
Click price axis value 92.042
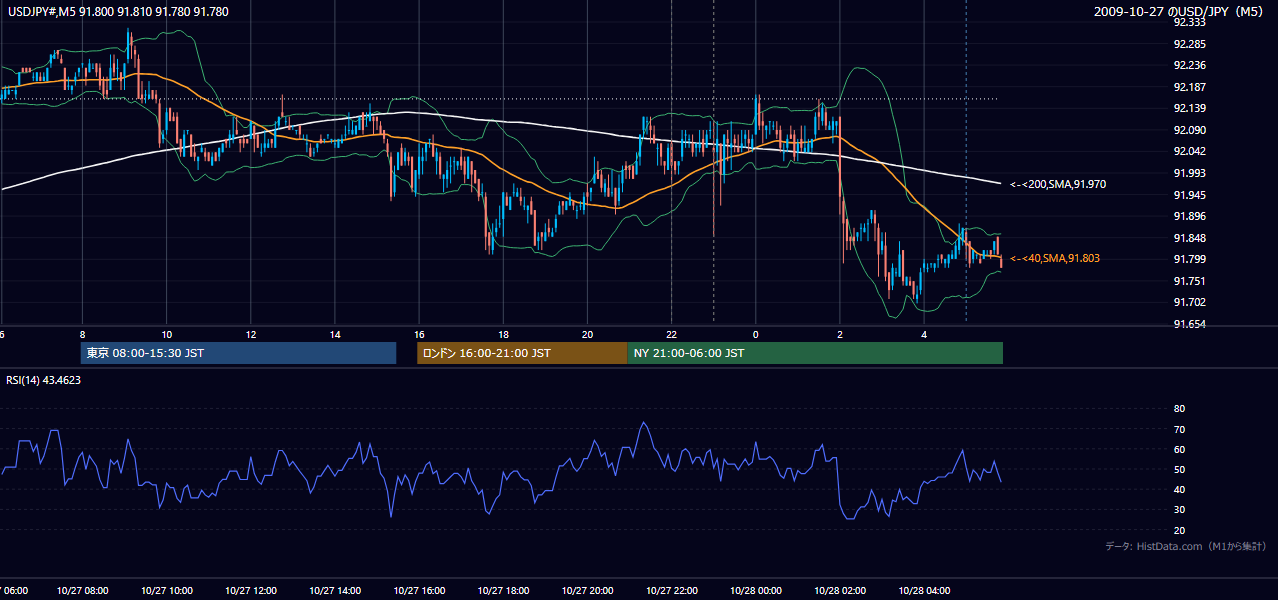1190,151
